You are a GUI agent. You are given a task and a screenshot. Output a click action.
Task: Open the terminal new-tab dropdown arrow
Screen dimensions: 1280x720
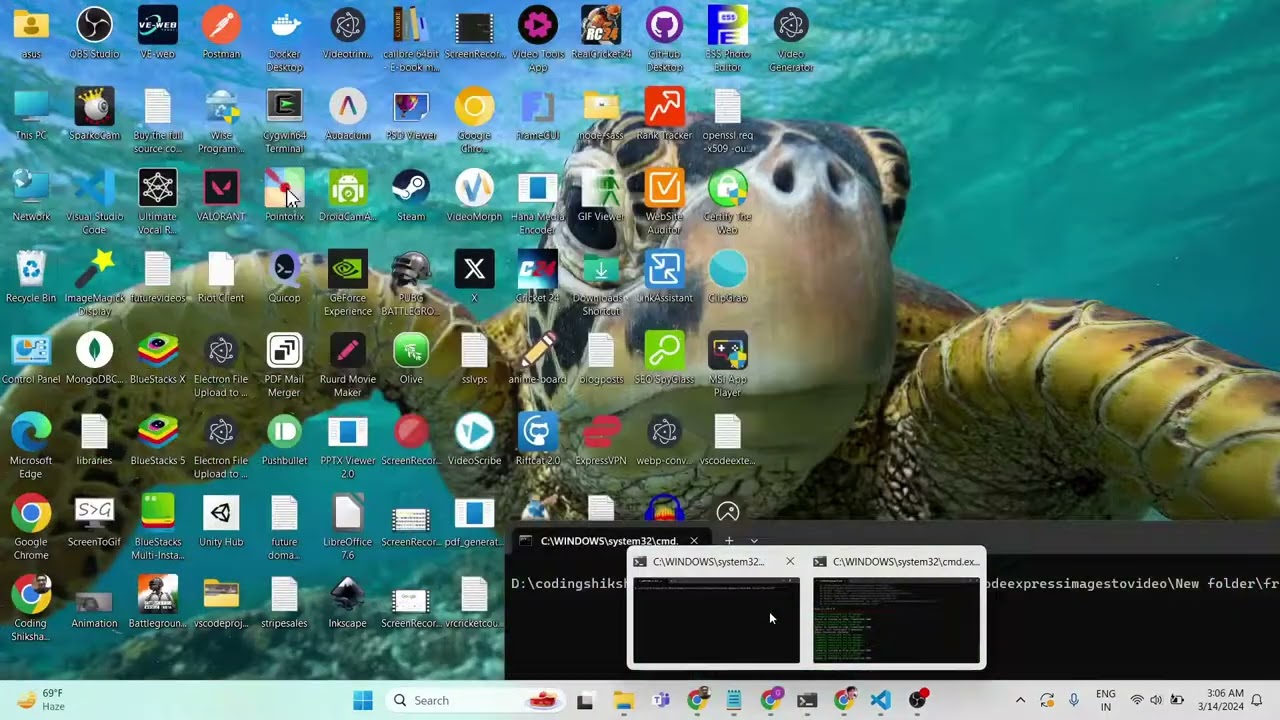[754, 541]
